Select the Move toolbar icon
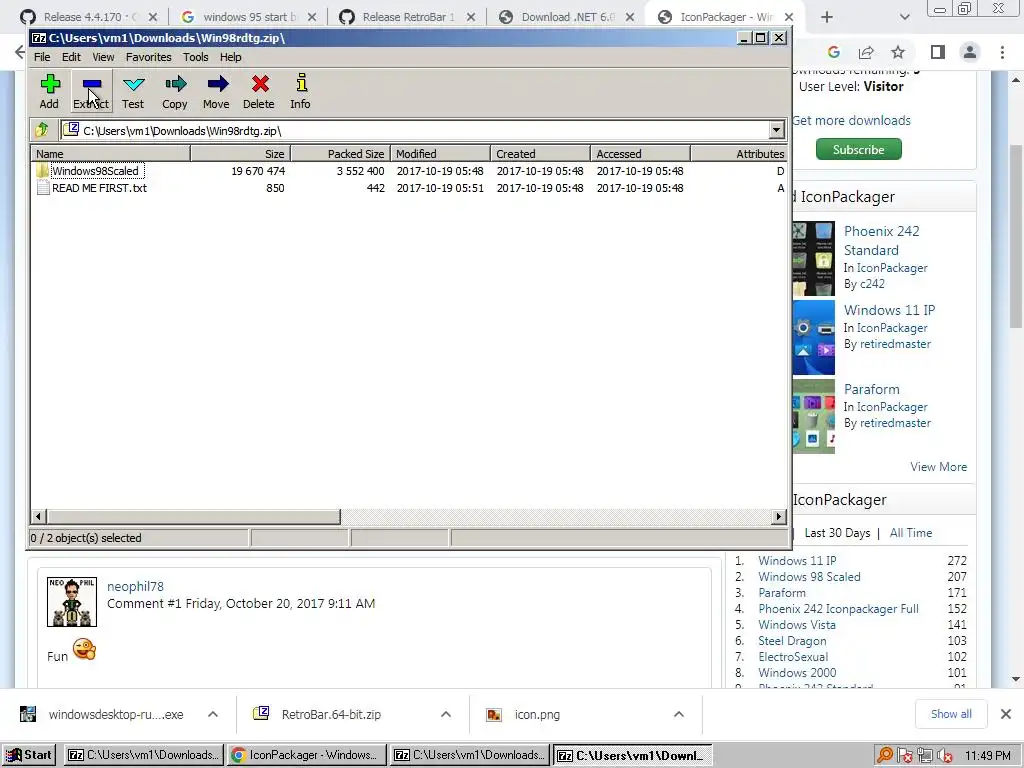Viewport: 1024px width, 768px height. [217, 91]
